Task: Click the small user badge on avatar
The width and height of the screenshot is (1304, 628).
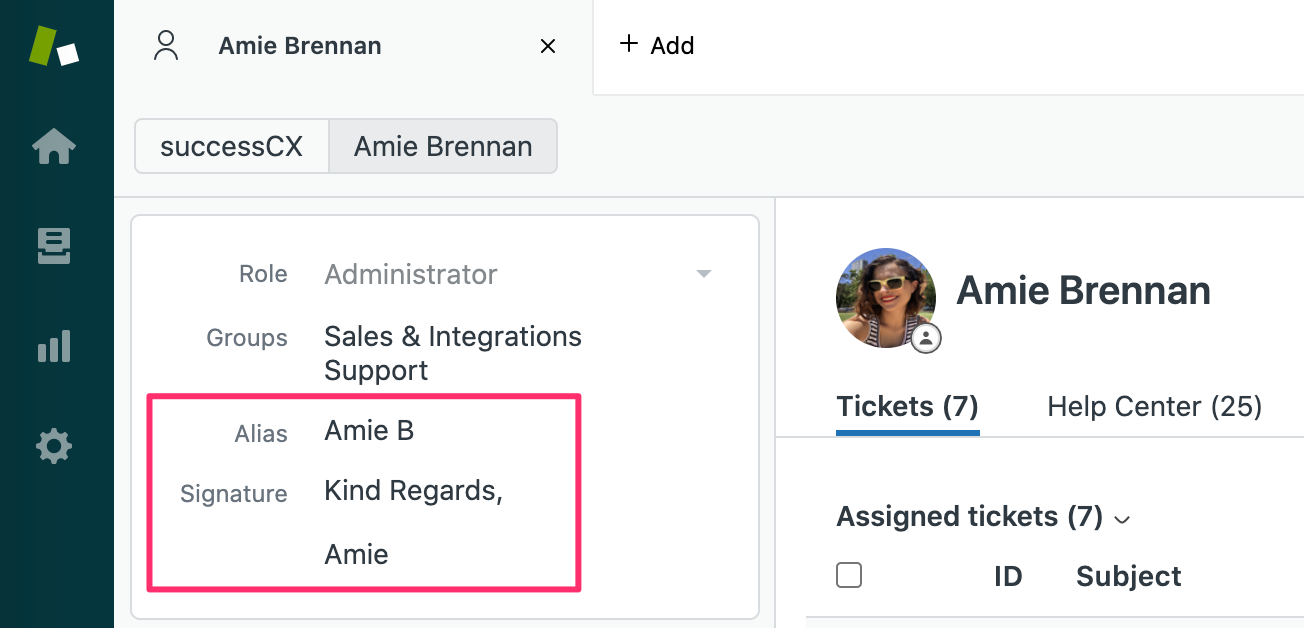Action: [x=926, y=338]
